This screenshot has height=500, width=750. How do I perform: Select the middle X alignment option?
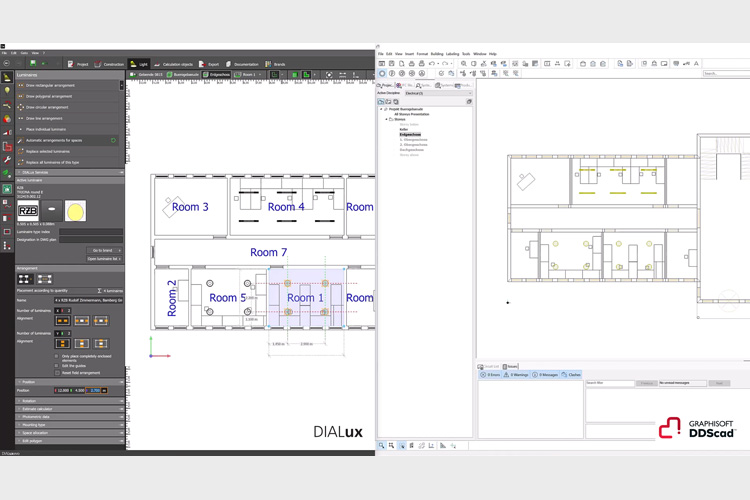point(82,321)
